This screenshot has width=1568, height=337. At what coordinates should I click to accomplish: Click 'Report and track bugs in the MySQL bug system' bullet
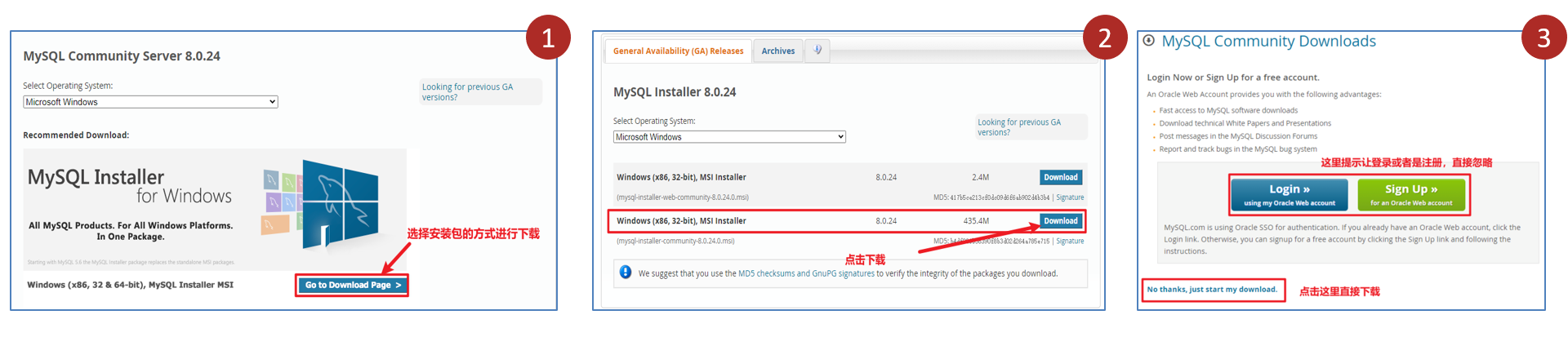(x=1238, y=149)
